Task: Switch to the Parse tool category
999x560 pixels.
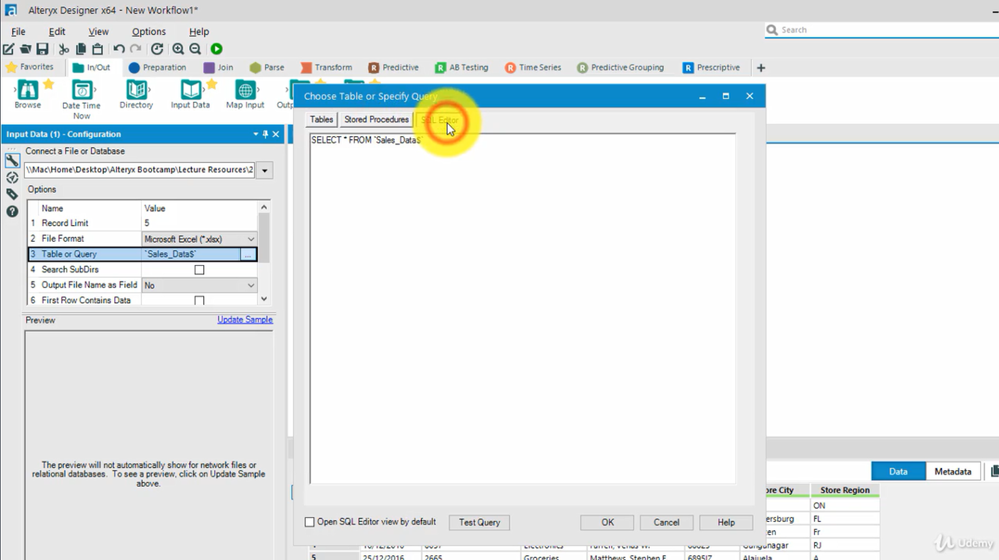Action: (x=267, y=67)
